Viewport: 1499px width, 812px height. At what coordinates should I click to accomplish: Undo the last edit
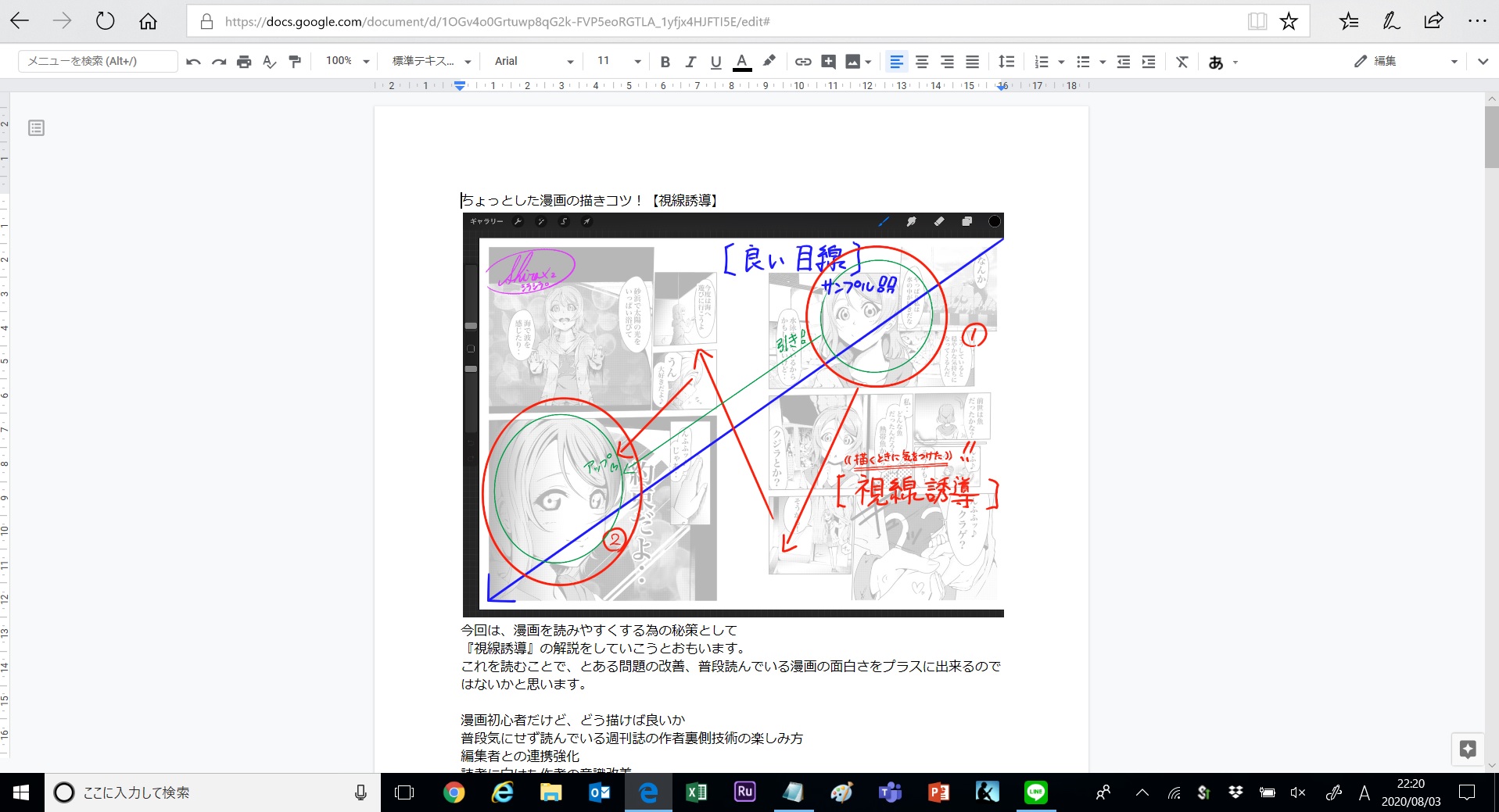click(x=194, y=62)
